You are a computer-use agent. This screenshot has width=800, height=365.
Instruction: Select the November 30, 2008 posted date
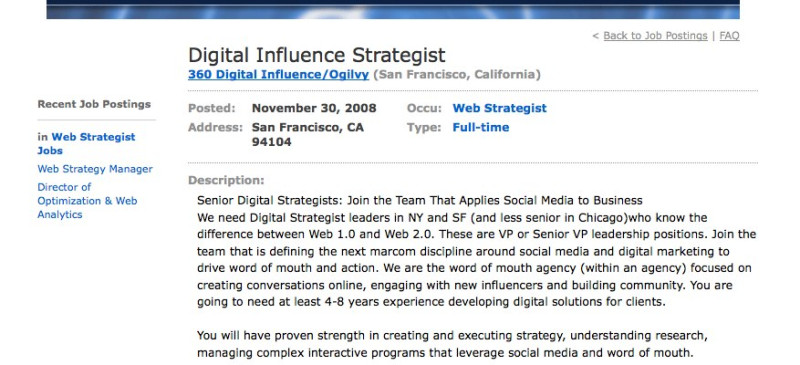(x=314, y=108)
